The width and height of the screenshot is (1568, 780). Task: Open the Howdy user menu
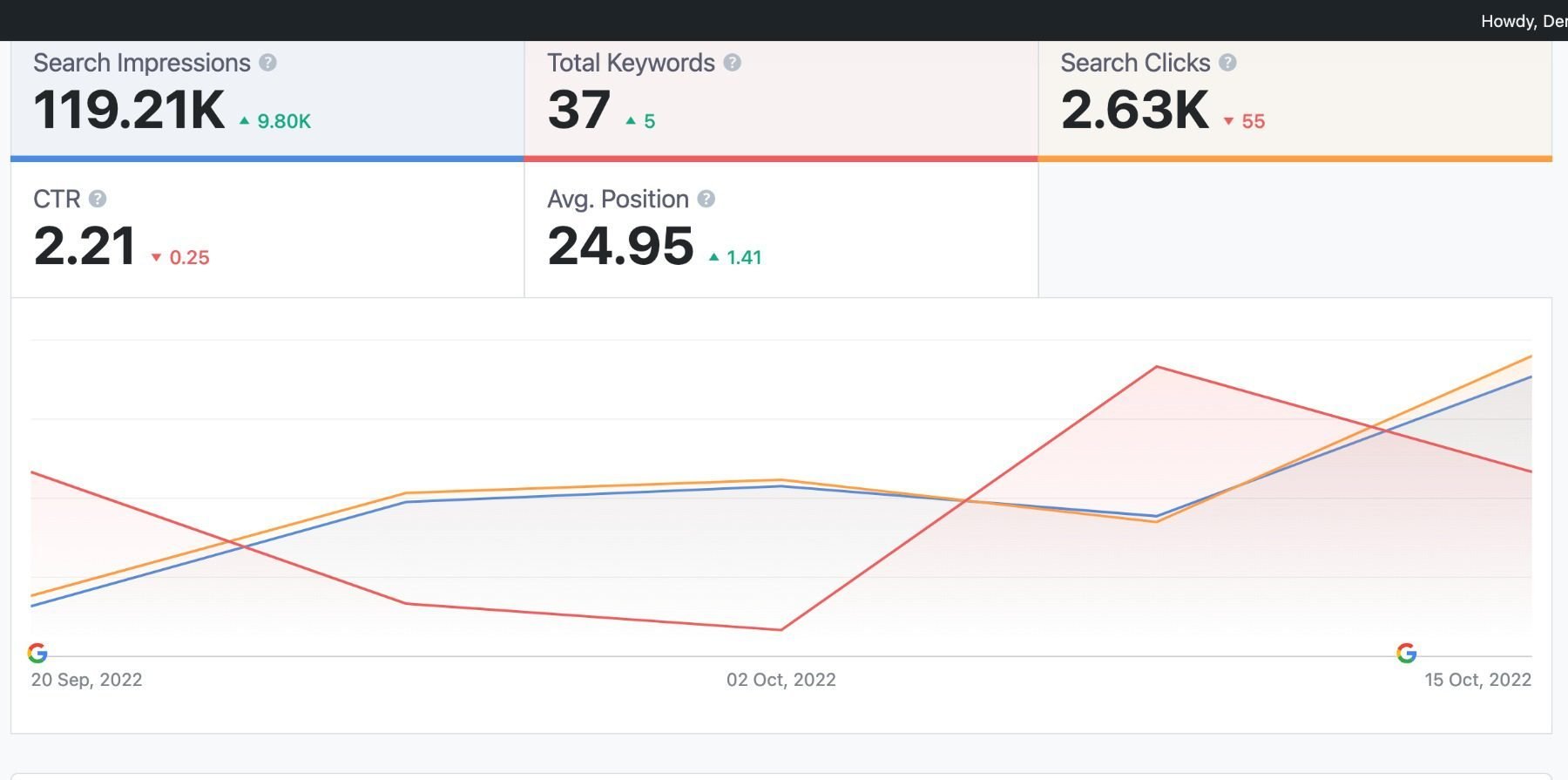click(x=1523, y=21)
